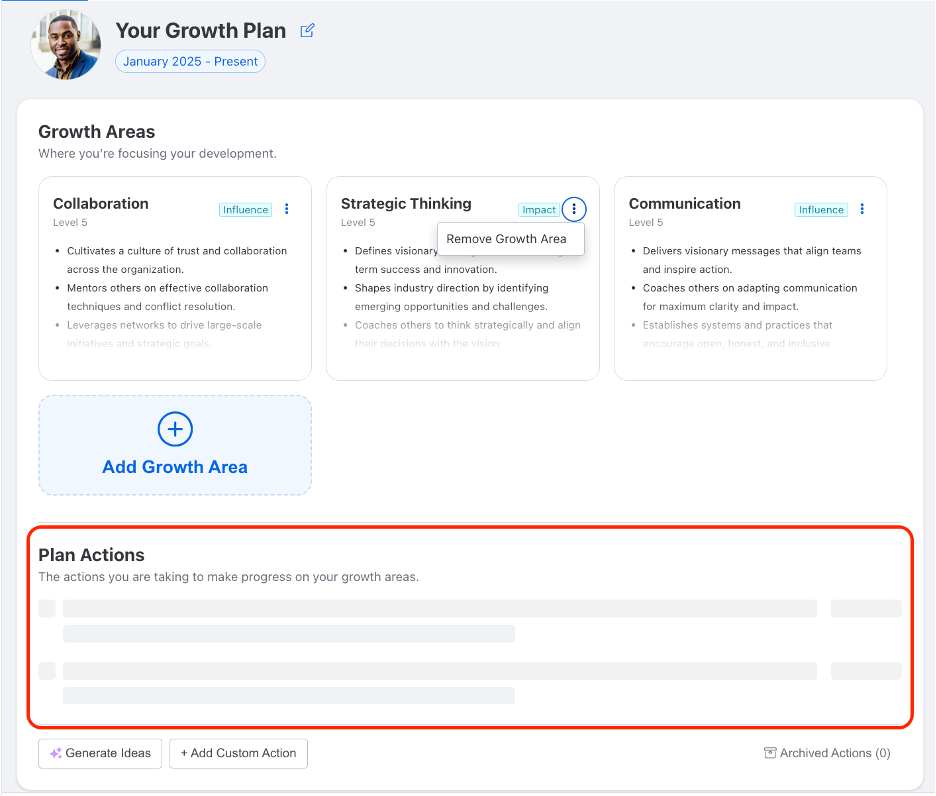Open the Archived Actions (0) link
This screenshot has height=796, width=936.
click(x=835, y=753)
